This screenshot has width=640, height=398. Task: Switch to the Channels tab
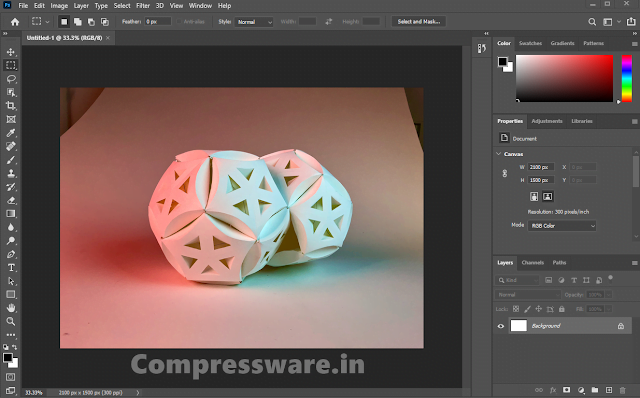(533, 262)
